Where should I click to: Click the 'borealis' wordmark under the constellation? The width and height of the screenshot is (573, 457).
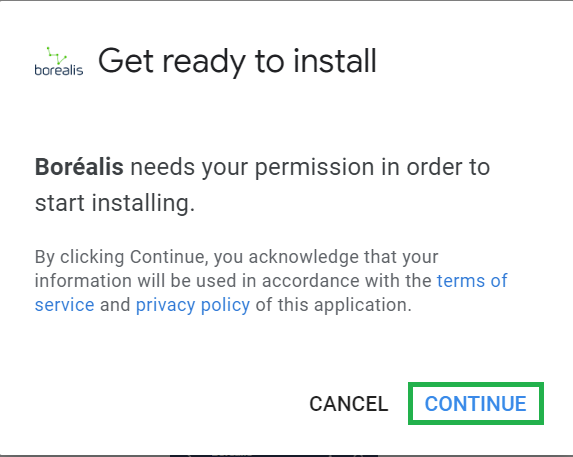59,70
